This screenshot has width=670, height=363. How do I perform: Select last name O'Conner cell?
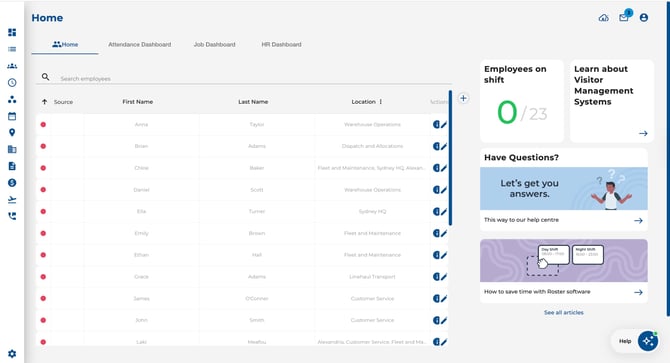click(x=257, y=299)
